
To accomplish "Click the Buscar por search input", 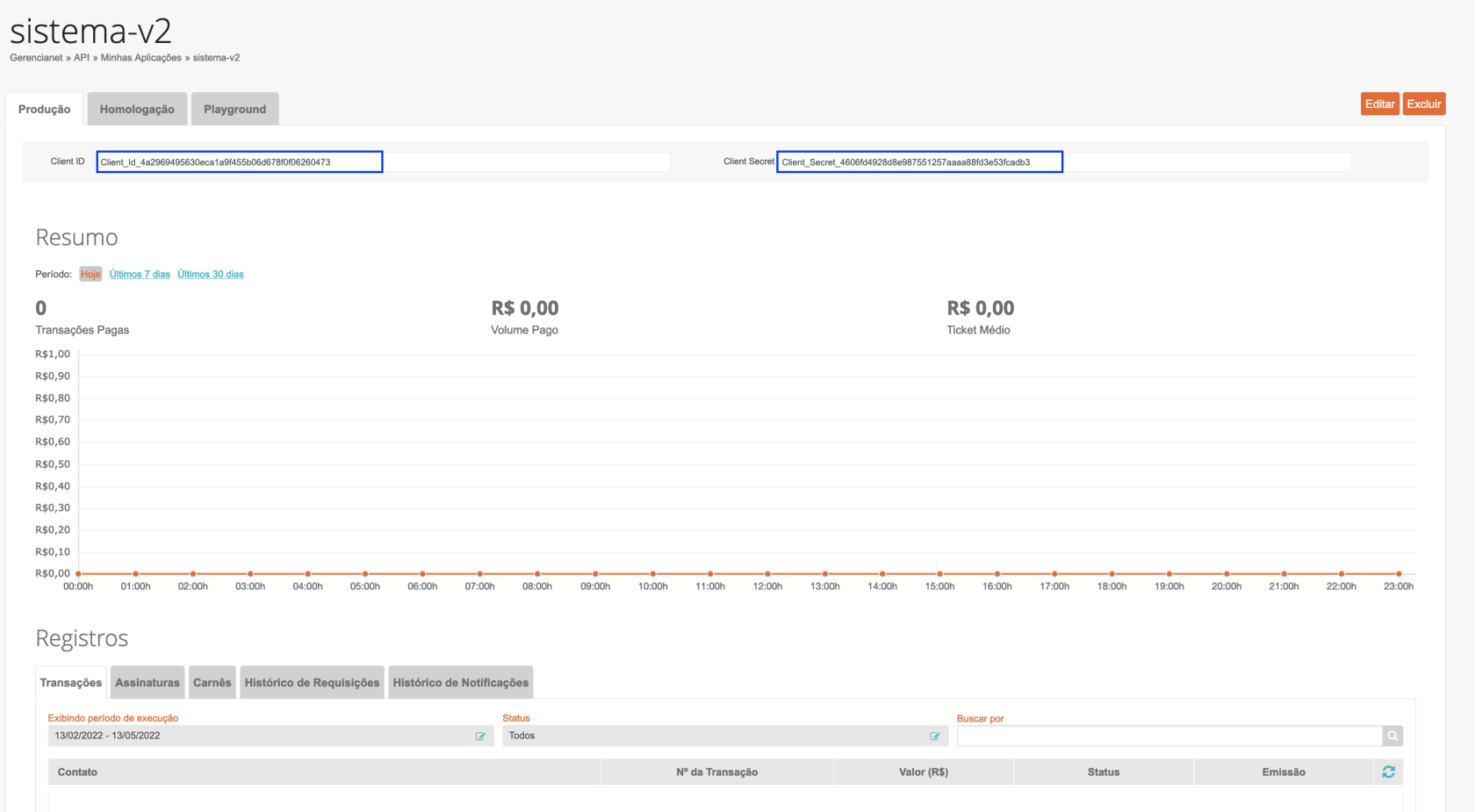I will pos(1169,736).
